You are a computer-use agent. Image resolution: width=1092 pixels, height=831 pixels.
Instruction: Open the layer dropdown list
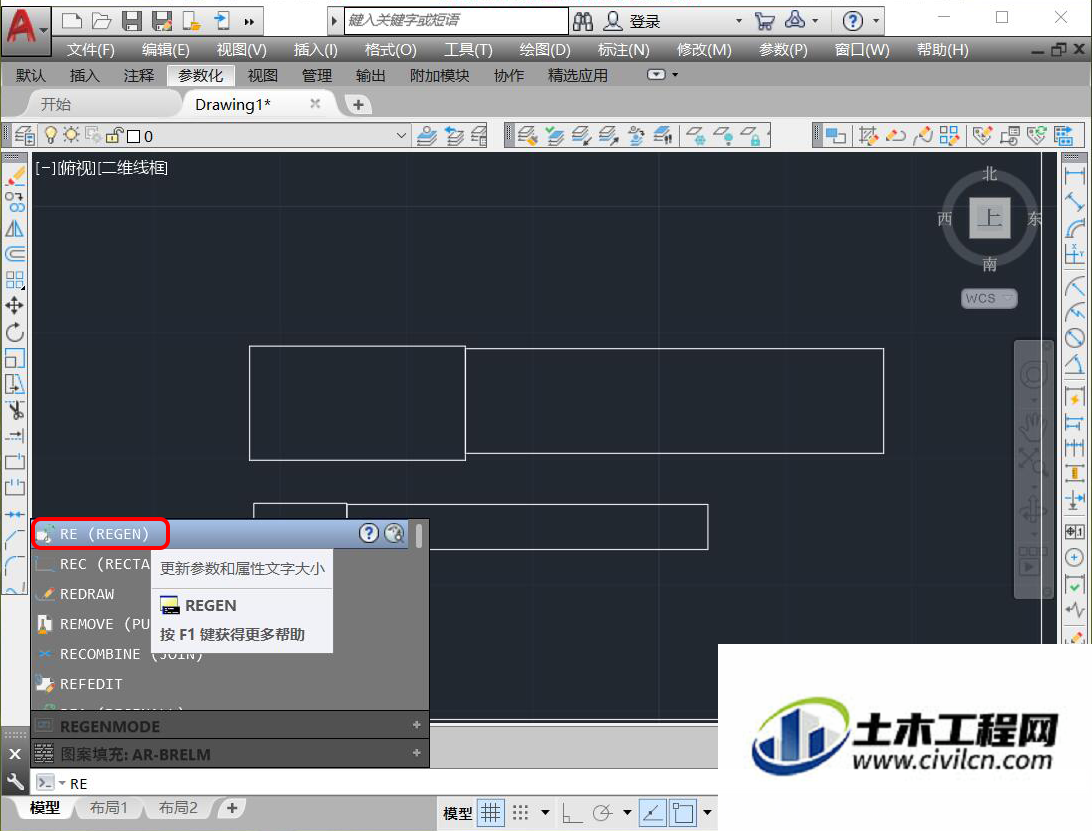(401, 135)
